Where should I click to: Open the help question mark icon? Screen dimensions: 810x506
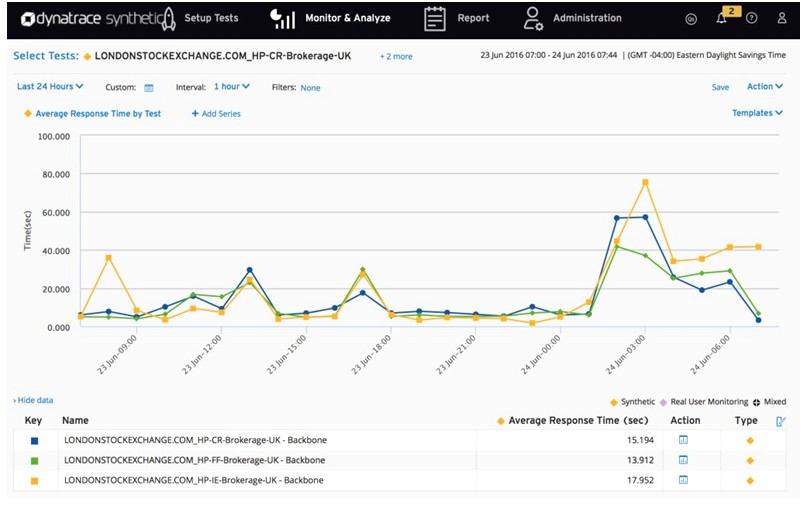[x=752, y=18]
